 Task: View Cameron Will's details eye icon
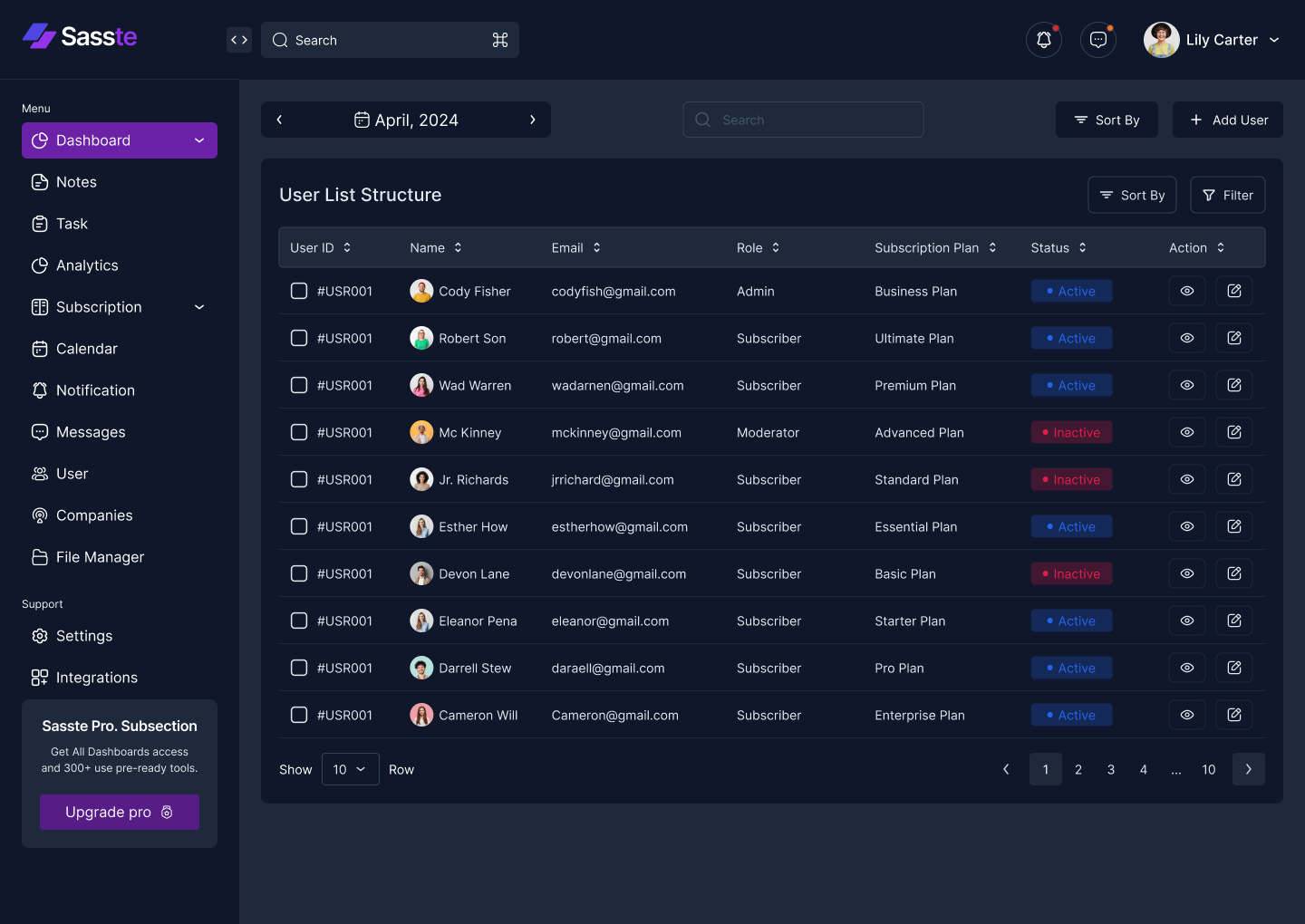click(x=1187, y=715)
